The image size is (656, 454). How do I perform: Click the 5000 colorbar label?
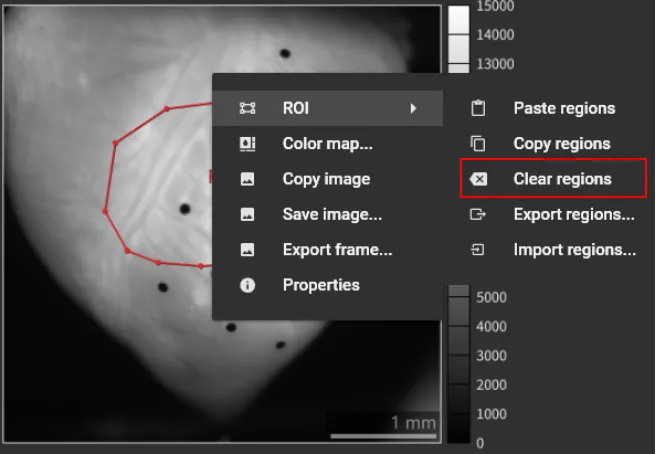(x=491, y=298)
